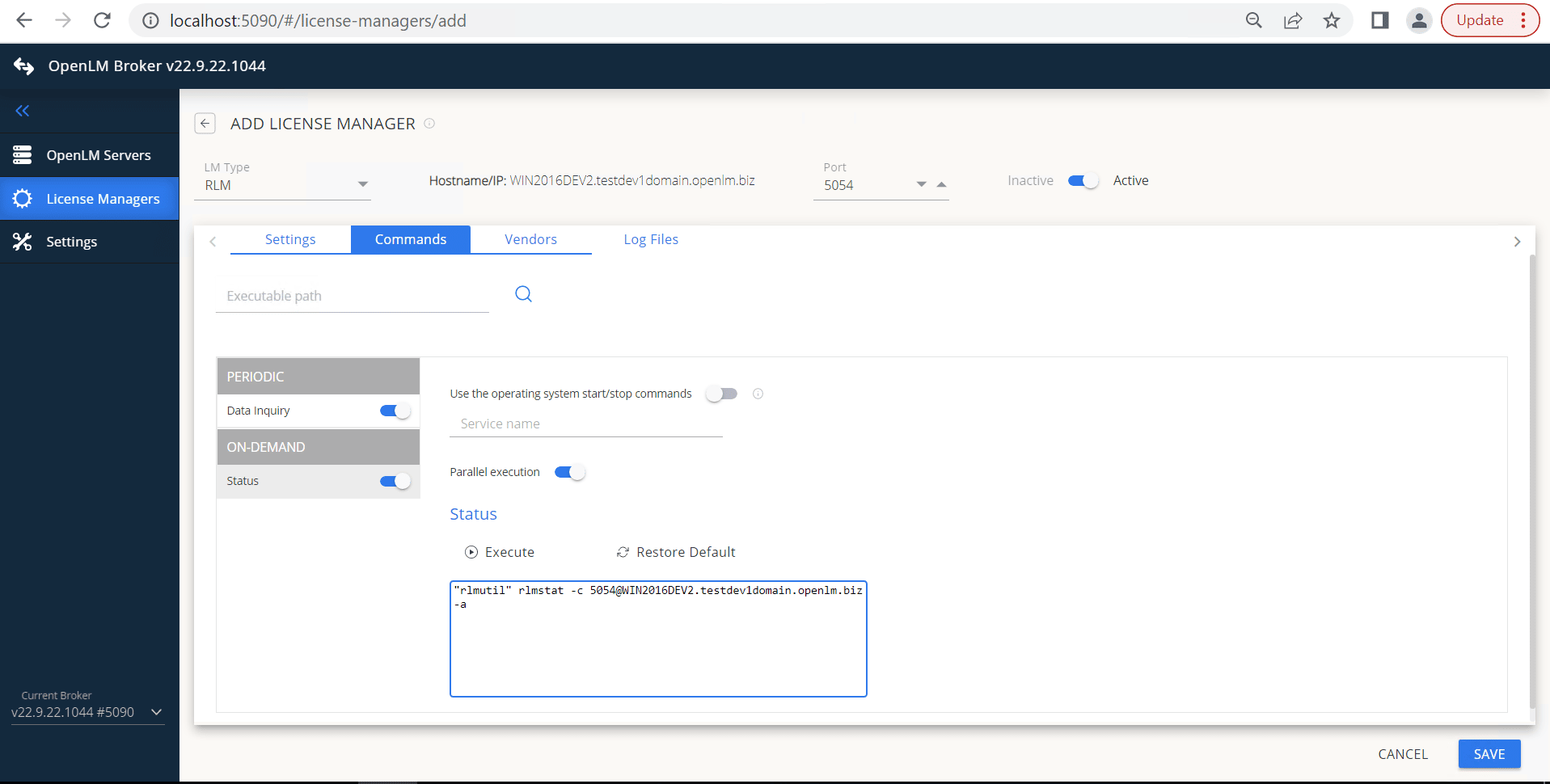Save the license manager configuration

coord(1489,753)
